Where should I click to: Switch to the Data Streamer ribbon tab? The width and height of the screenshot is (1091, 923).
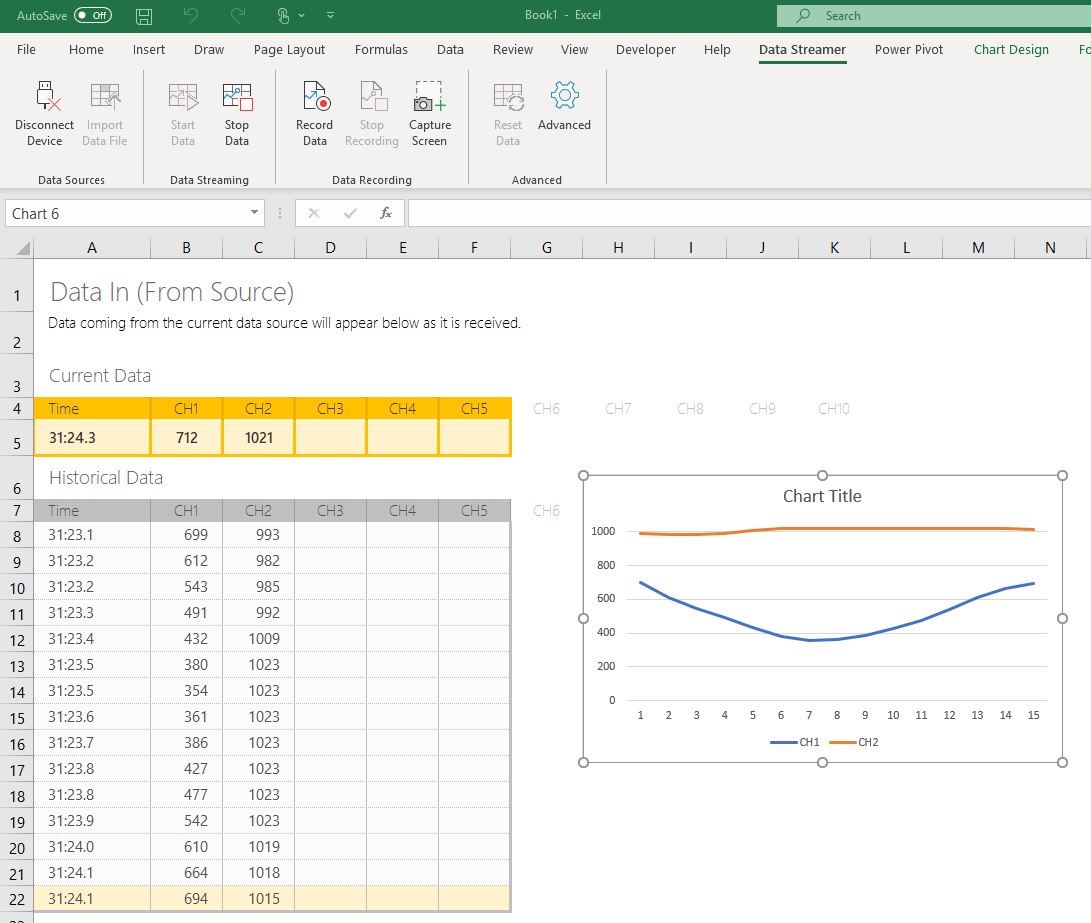pyautogui.click(x=802, y=49)
